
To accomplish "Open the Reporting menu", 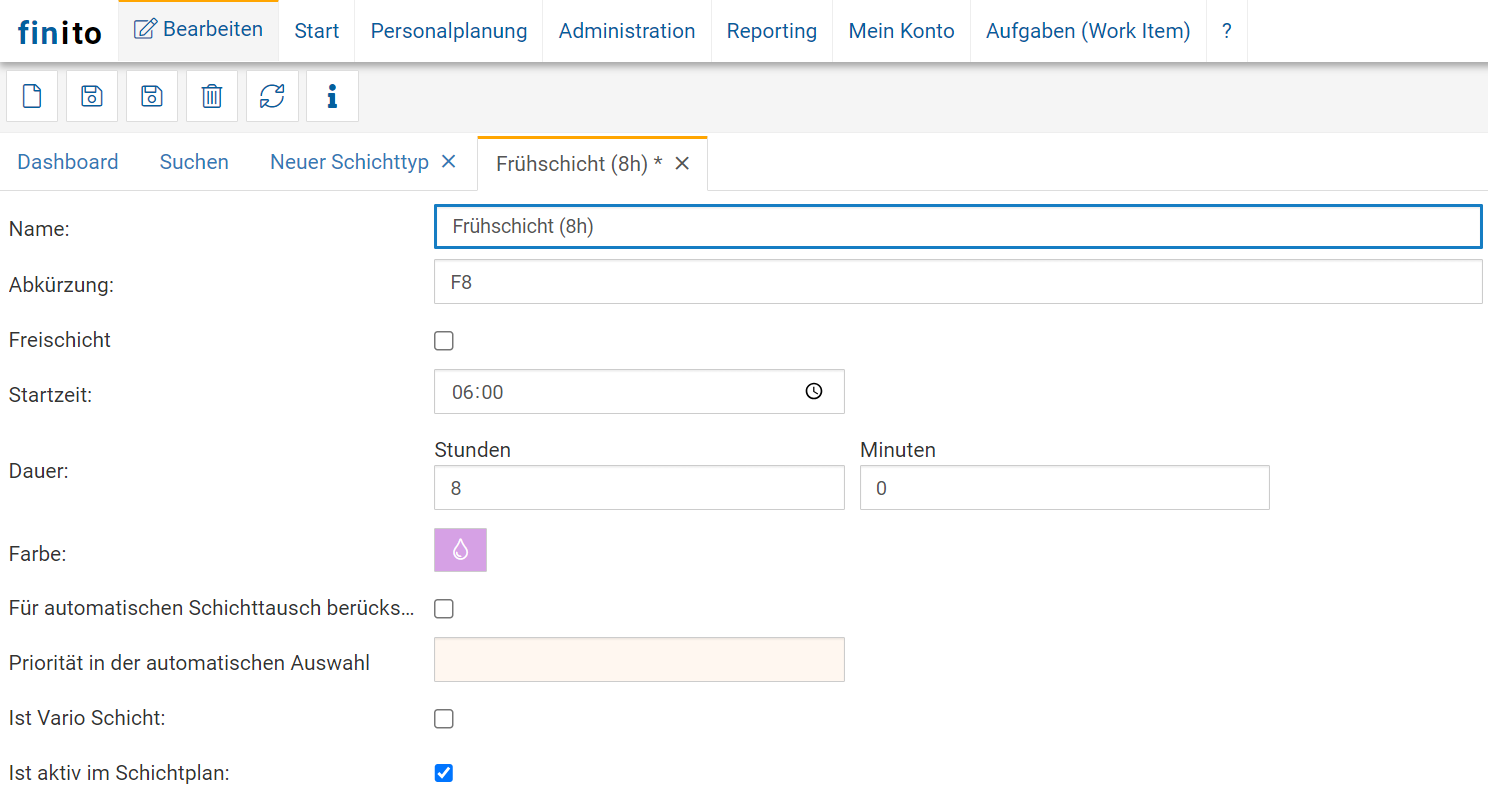I will tap(771, 31).
